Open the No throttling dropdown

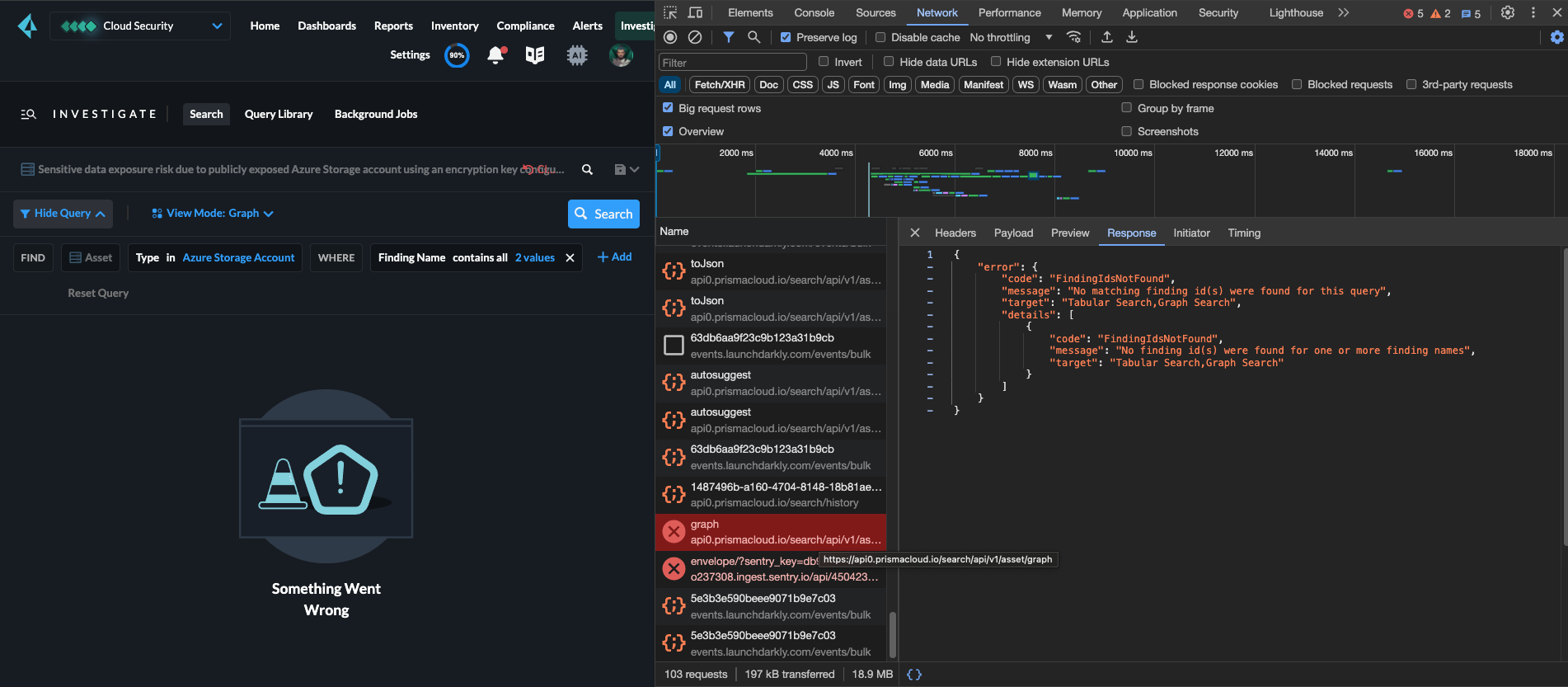tap(1012, 37)
